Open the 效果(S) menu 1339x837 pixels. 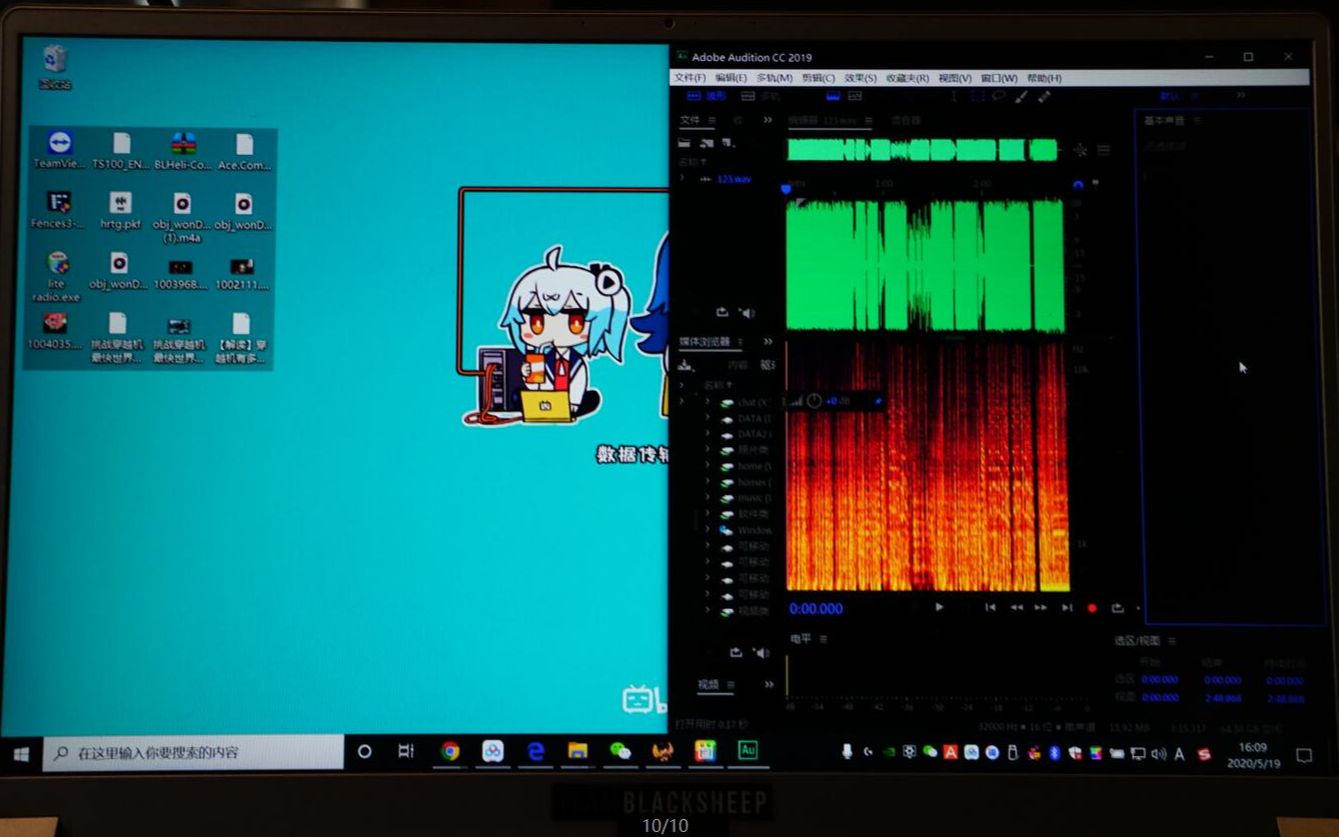pos(860,78)
